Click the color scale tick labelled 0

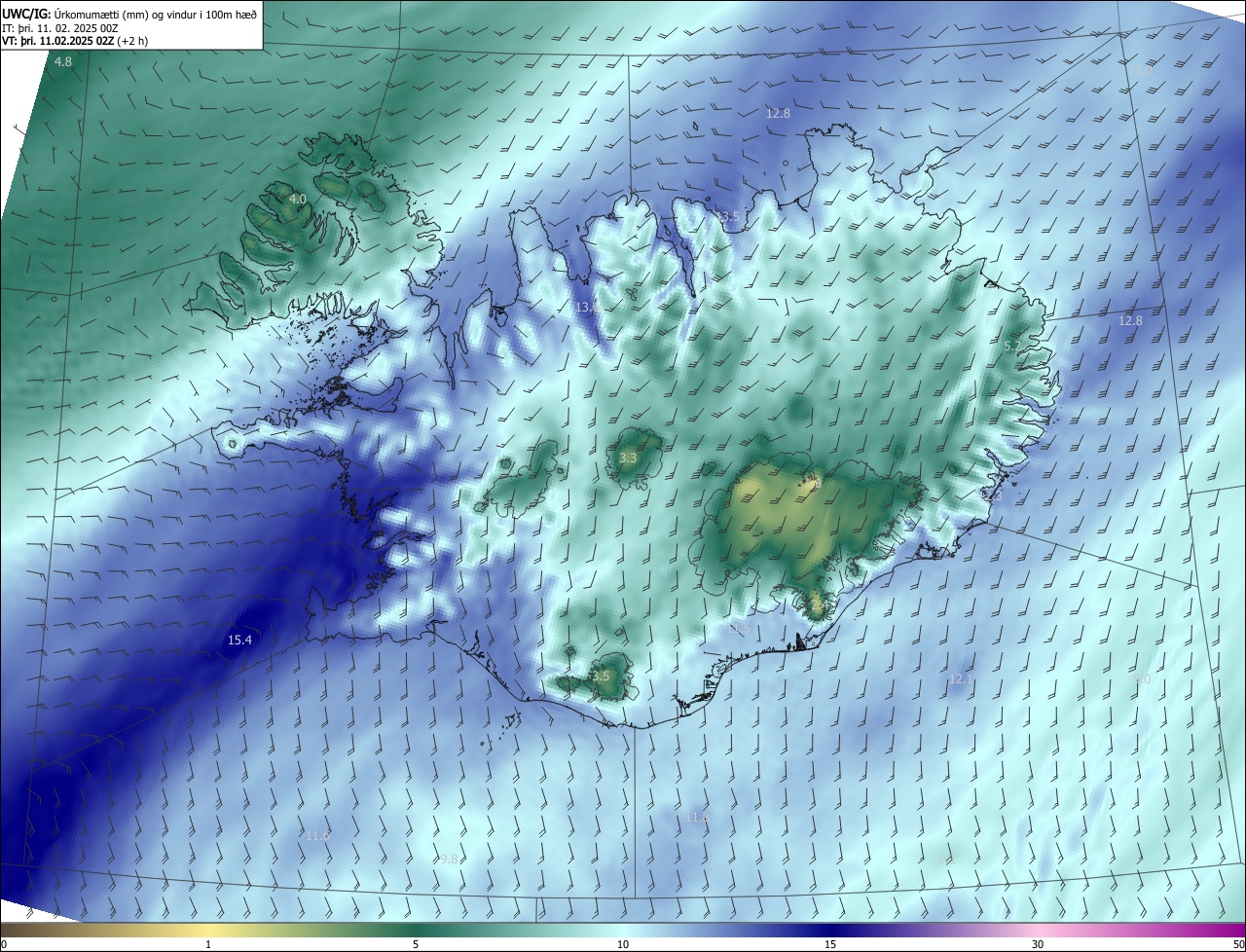[4, 945]
